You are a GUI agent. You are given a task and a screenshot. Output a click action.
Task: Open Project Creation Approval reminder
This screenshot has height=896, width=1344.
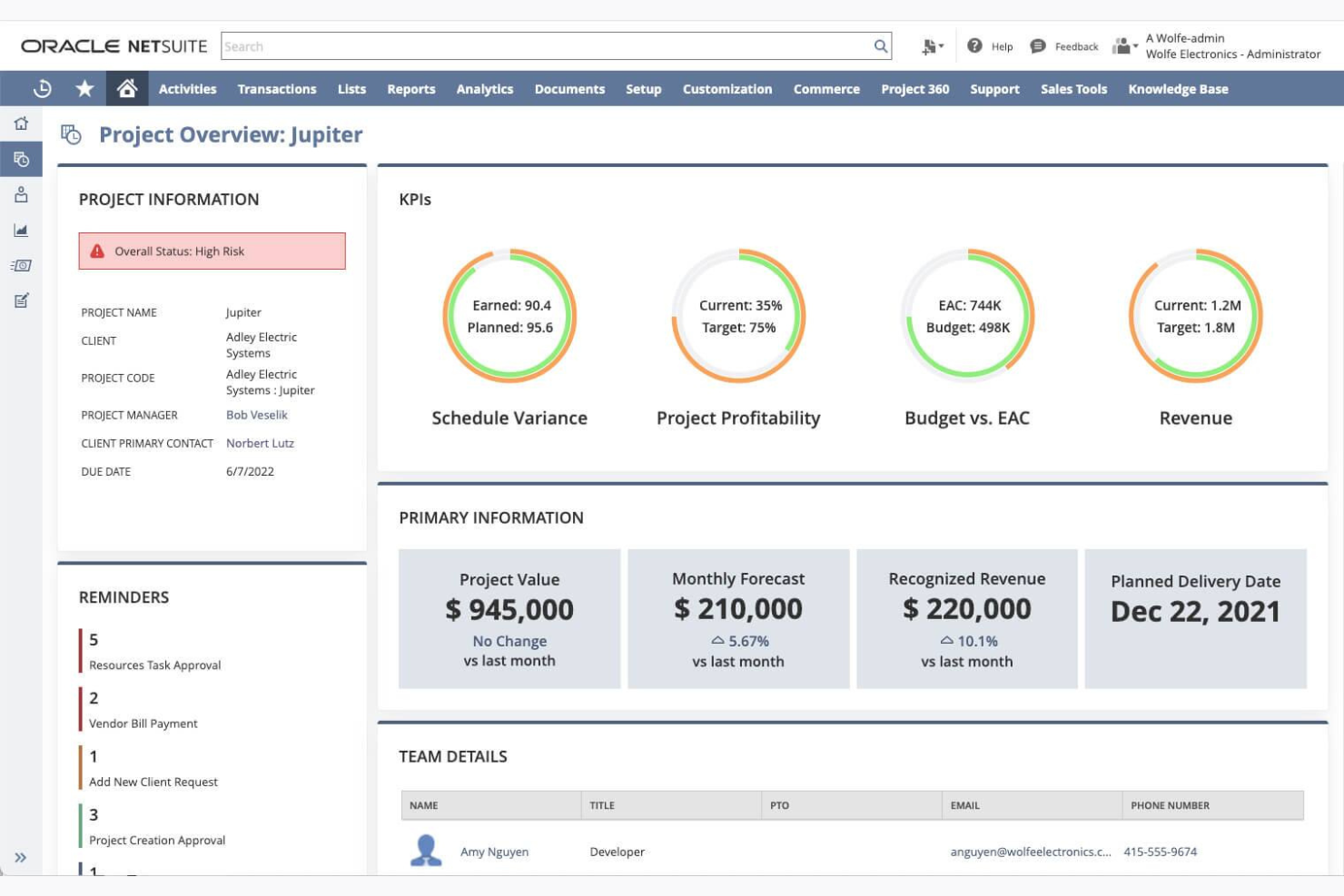pos(157,840)
